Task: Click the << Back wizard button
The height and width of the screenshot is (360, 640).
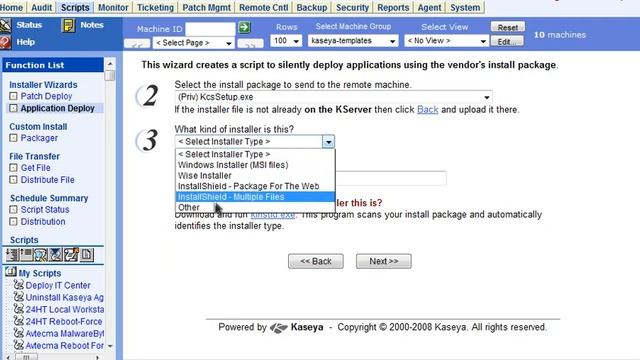Action: tap(316, 261)
